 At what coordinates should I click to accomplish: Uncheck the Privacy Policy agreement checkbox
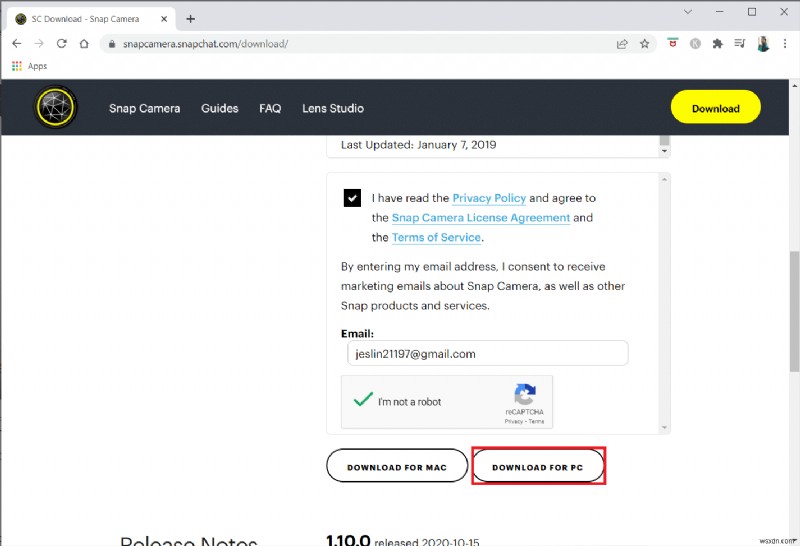coord(352,198)
